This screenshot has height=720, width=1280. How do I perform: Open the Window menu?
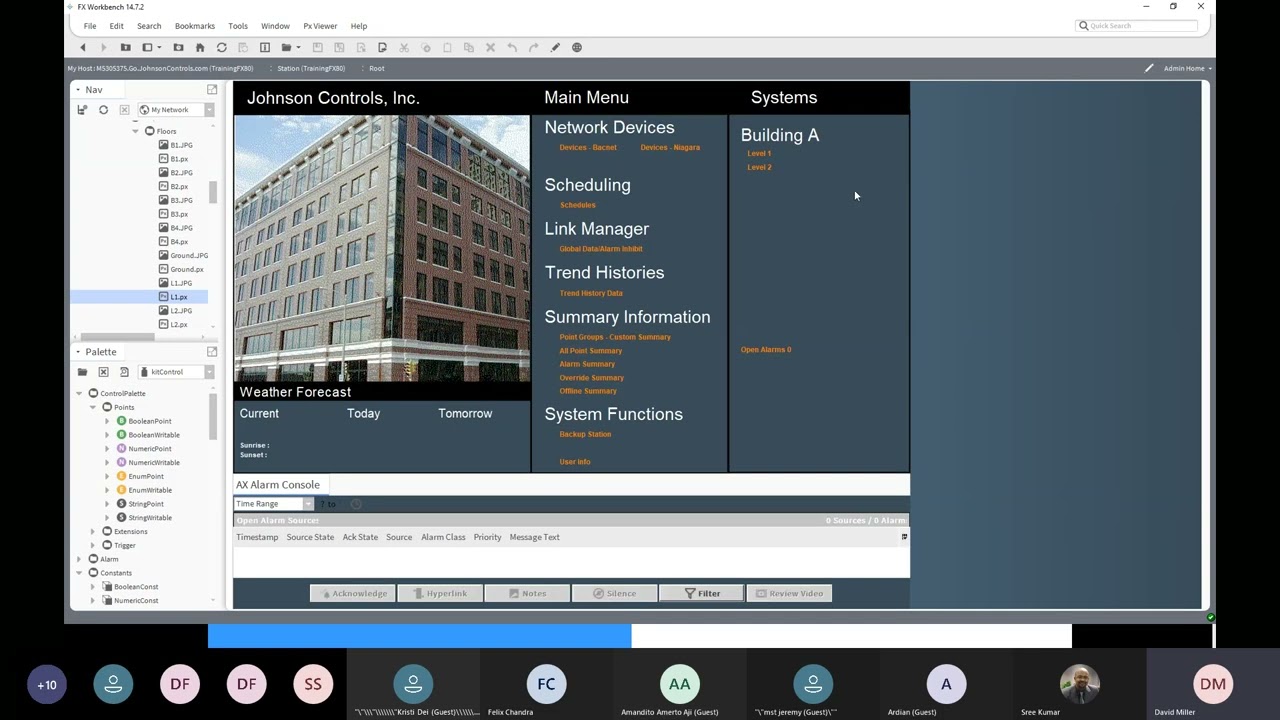275,26
